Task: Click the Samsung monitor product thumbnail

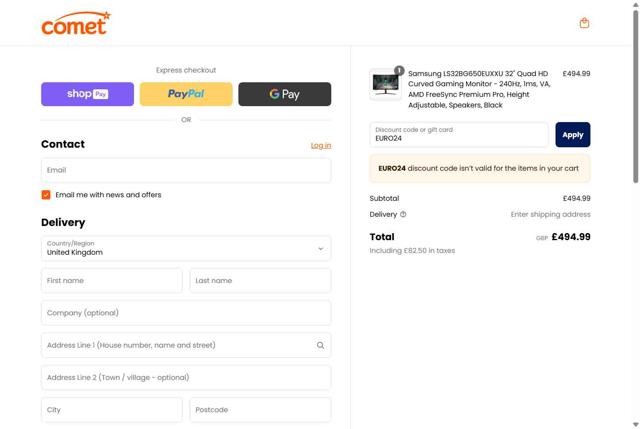Action: 385,84
